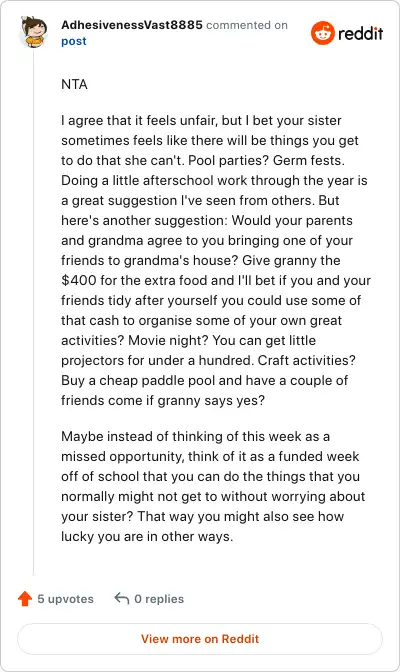Click the "projectors for under a hundred" line
The image size is (400, 672).
208,360
